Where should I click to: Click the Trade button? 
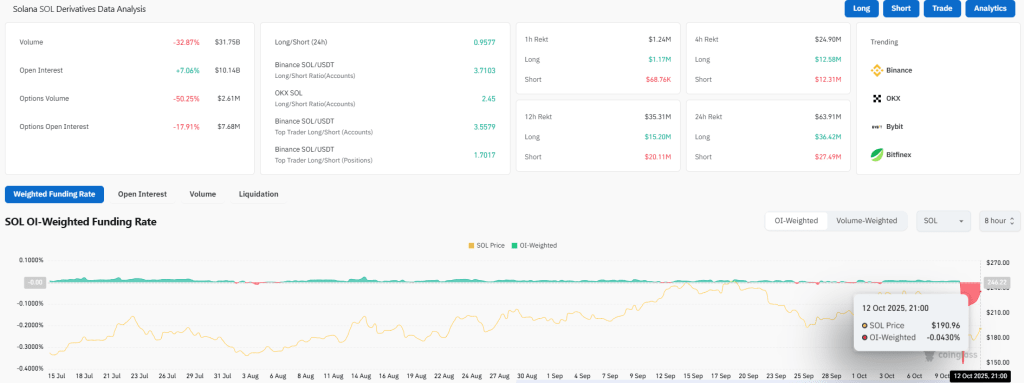(x=942, y=9)
